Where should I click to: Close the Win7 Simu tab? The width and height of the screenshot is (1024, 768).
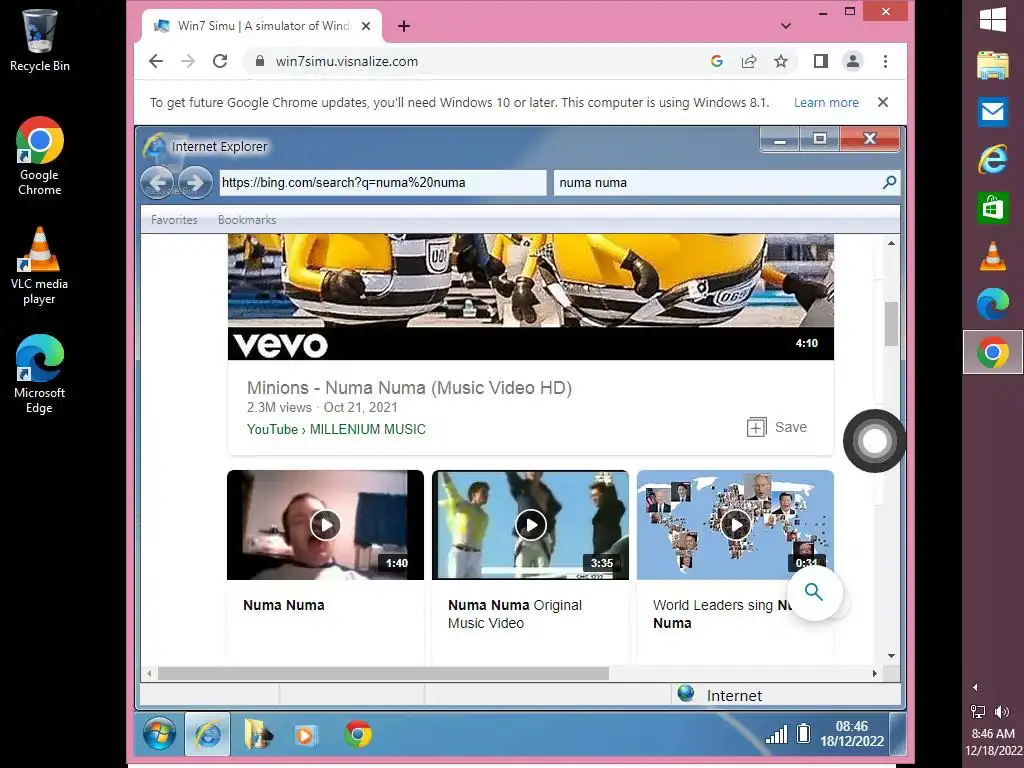[x=366, y=26]
